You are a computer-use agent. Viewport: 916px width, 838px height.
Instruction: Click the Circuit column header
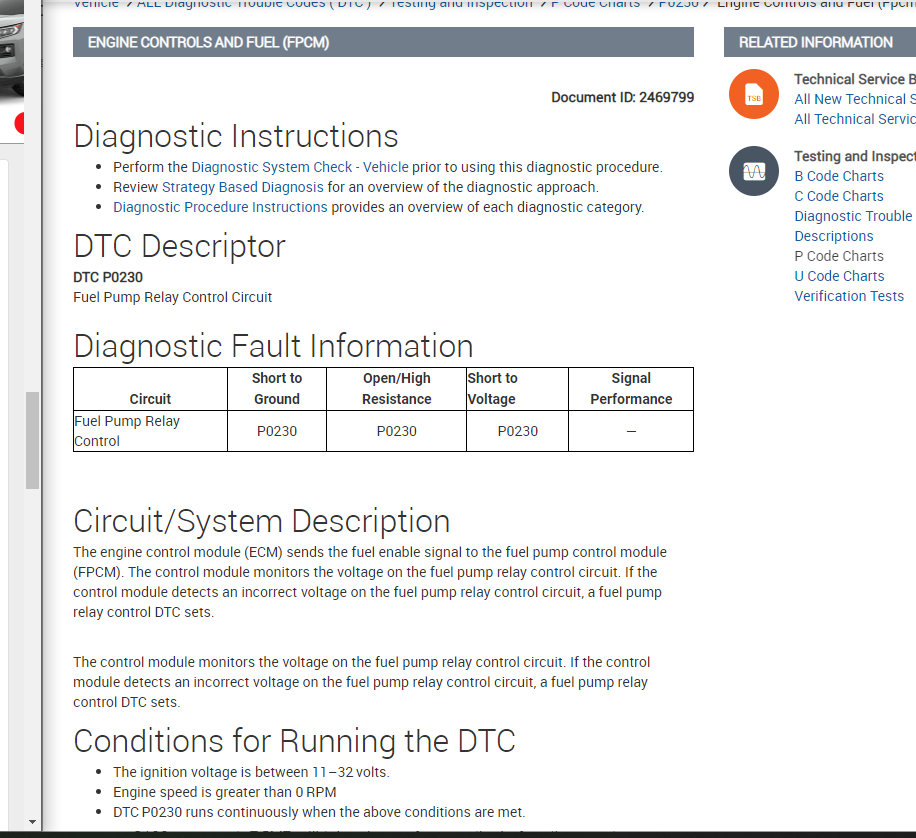150,389
